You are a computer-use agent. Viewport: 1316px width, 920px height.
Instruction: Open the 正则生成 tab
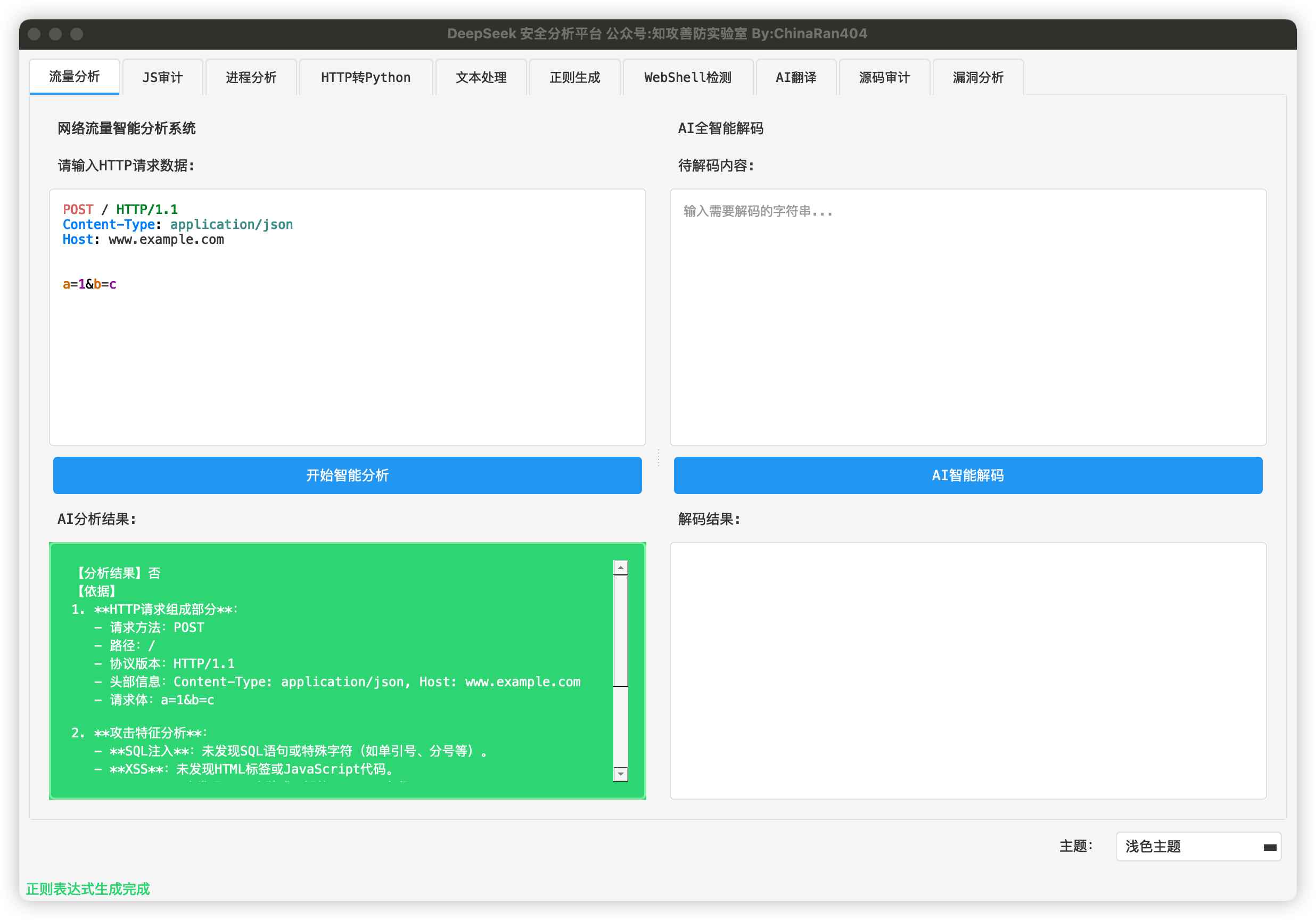pyautogui.click(x=574, y=77)
